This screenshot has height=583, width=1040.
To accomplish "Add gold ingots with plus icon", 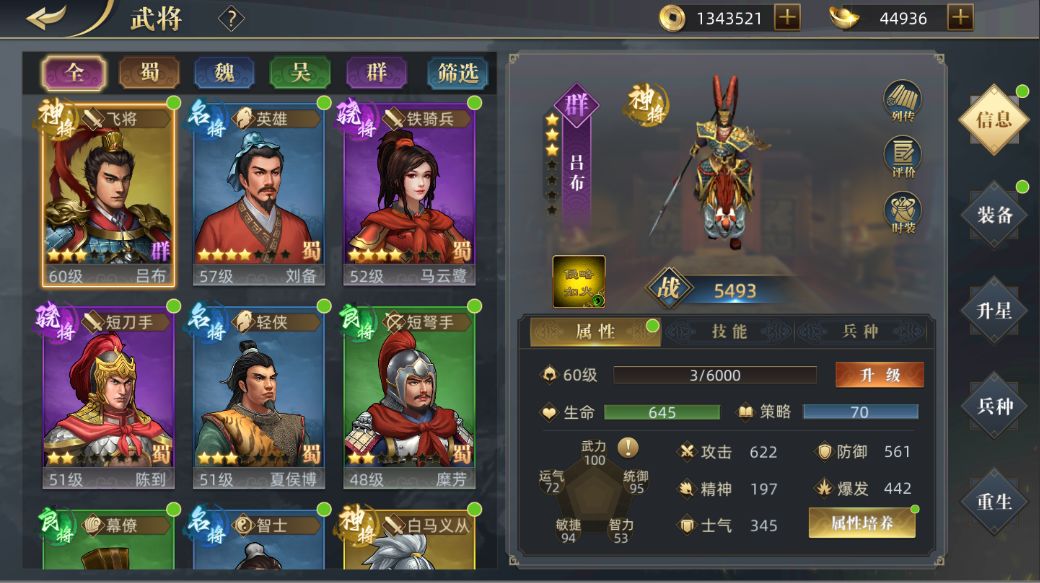I will 960,17.
